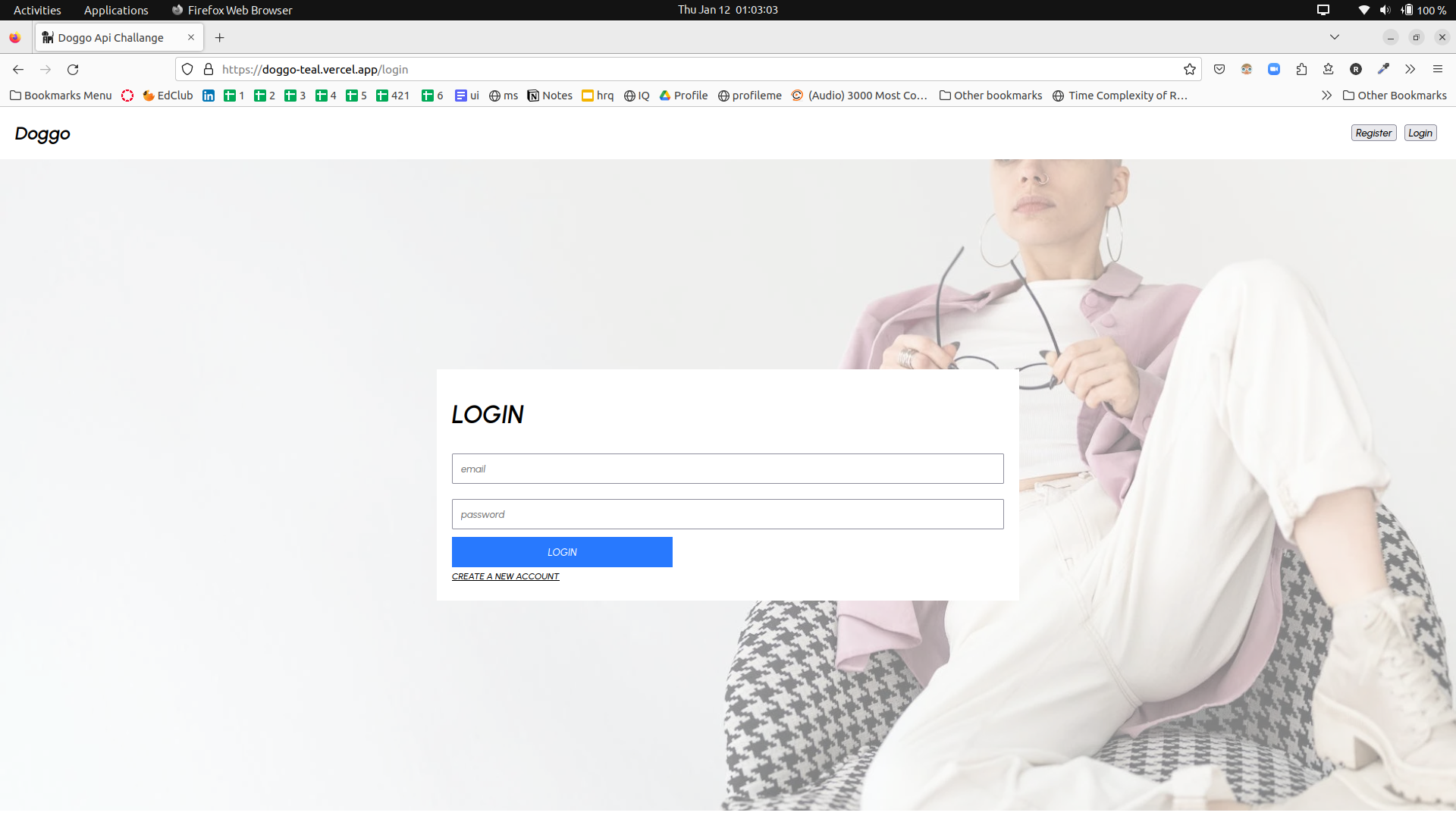Open the clock showing Thu Jan 12
This screenshot has height=819, width=1456.
(727, 10)
